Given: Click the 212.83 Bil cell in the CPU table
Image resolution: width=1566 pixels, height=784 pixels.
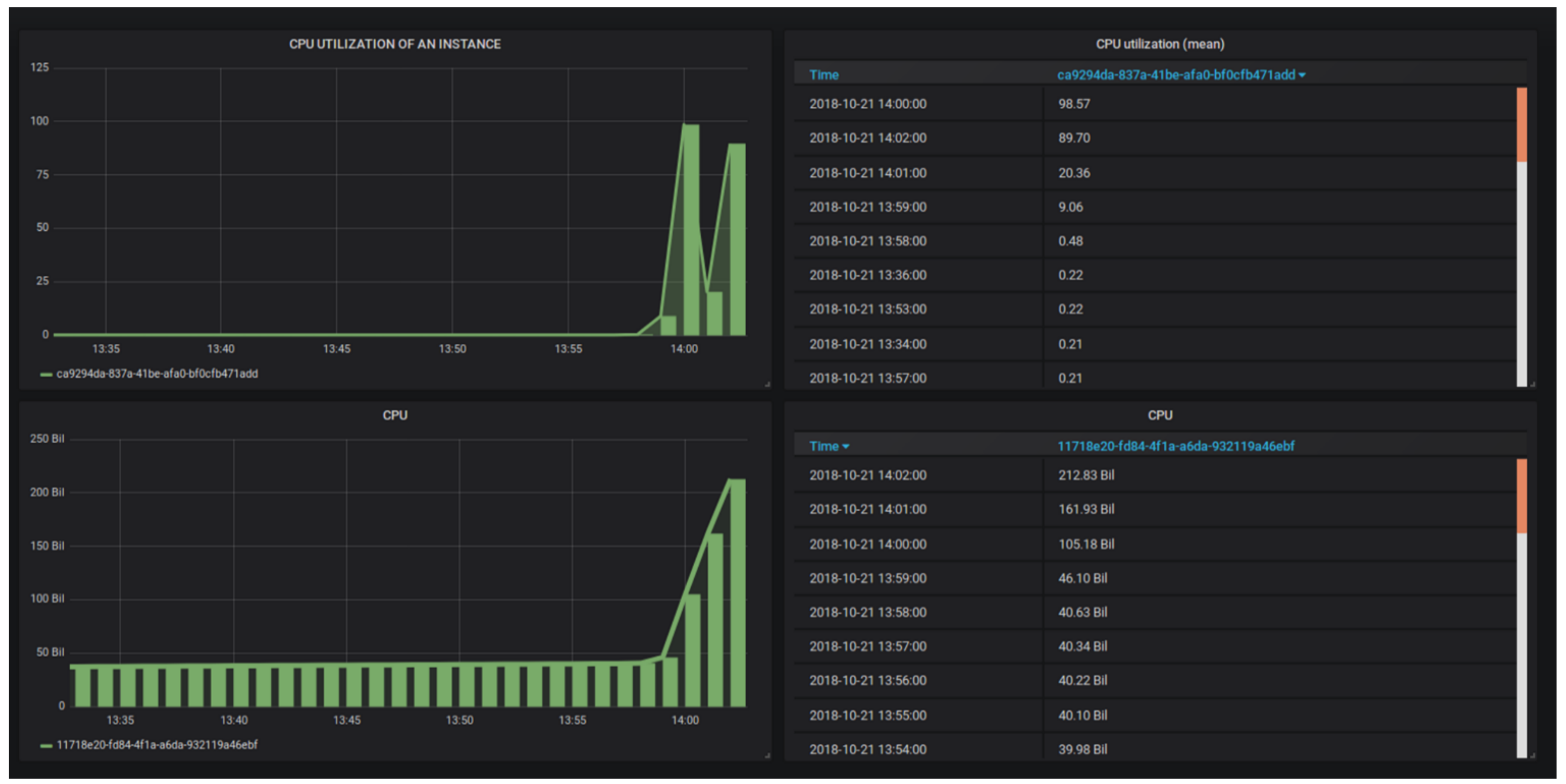Looking at the screenshot, I should pyautogui.click(x=1086, y=475).
